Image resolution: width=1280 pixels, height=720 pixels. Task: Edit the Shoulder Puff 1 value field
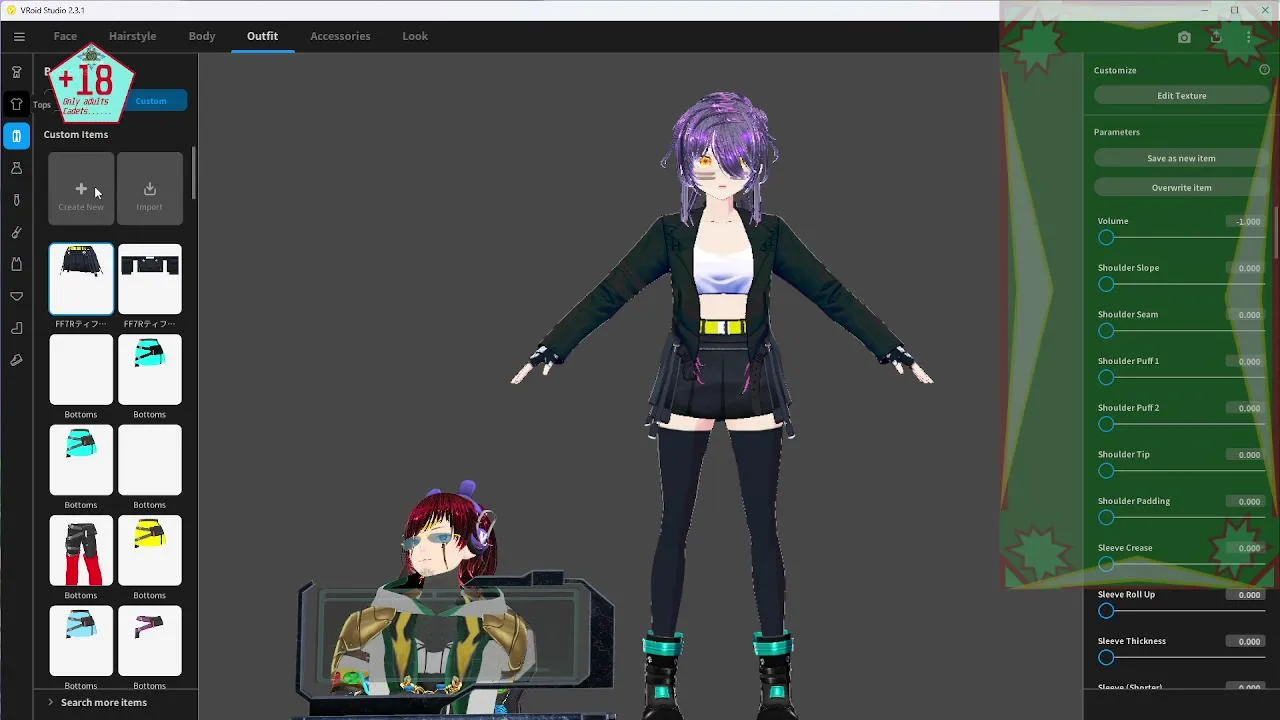(x=1245, y=361)
